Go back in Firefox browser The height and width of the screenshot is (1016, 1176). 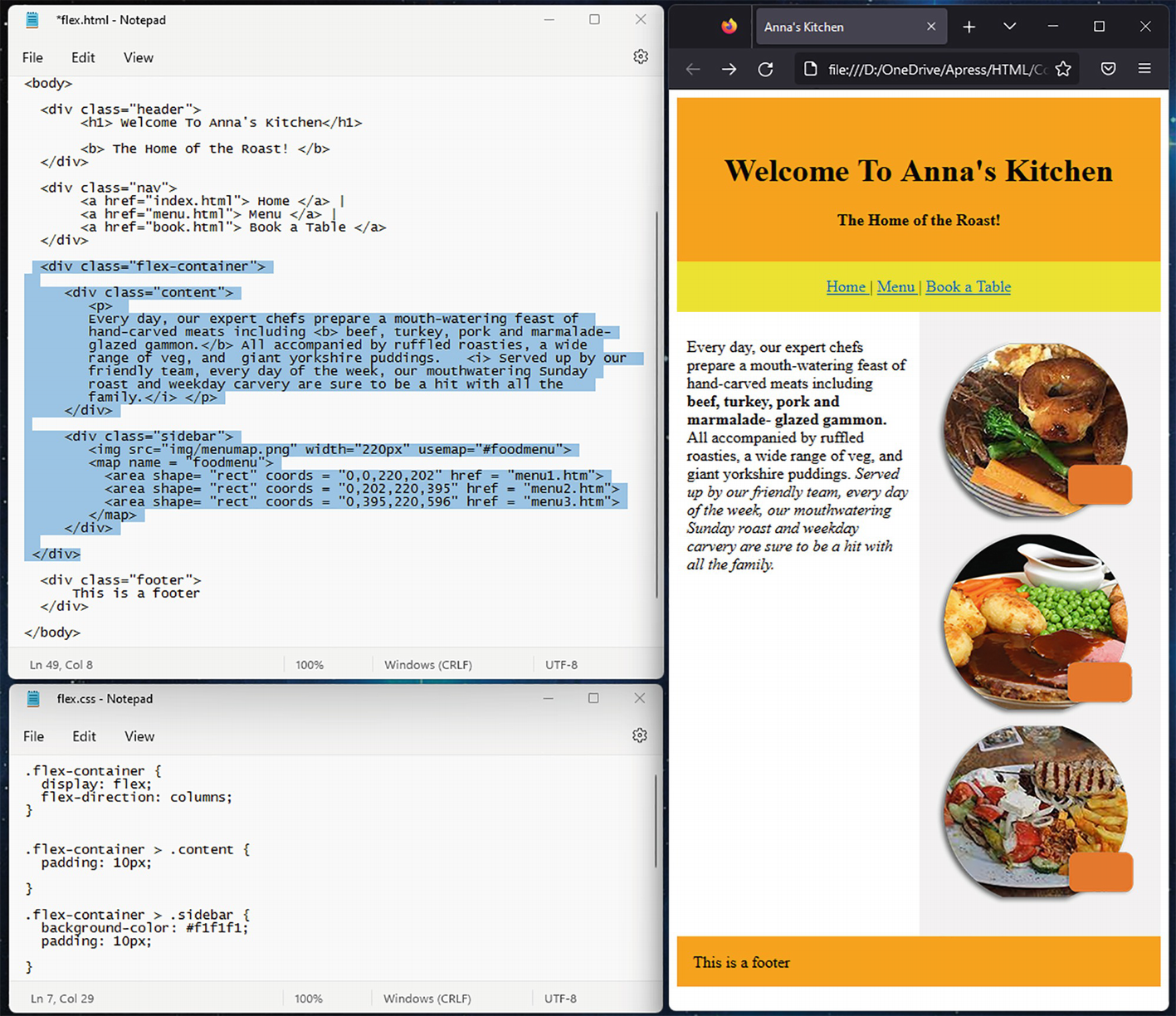[x=693, y=70]
